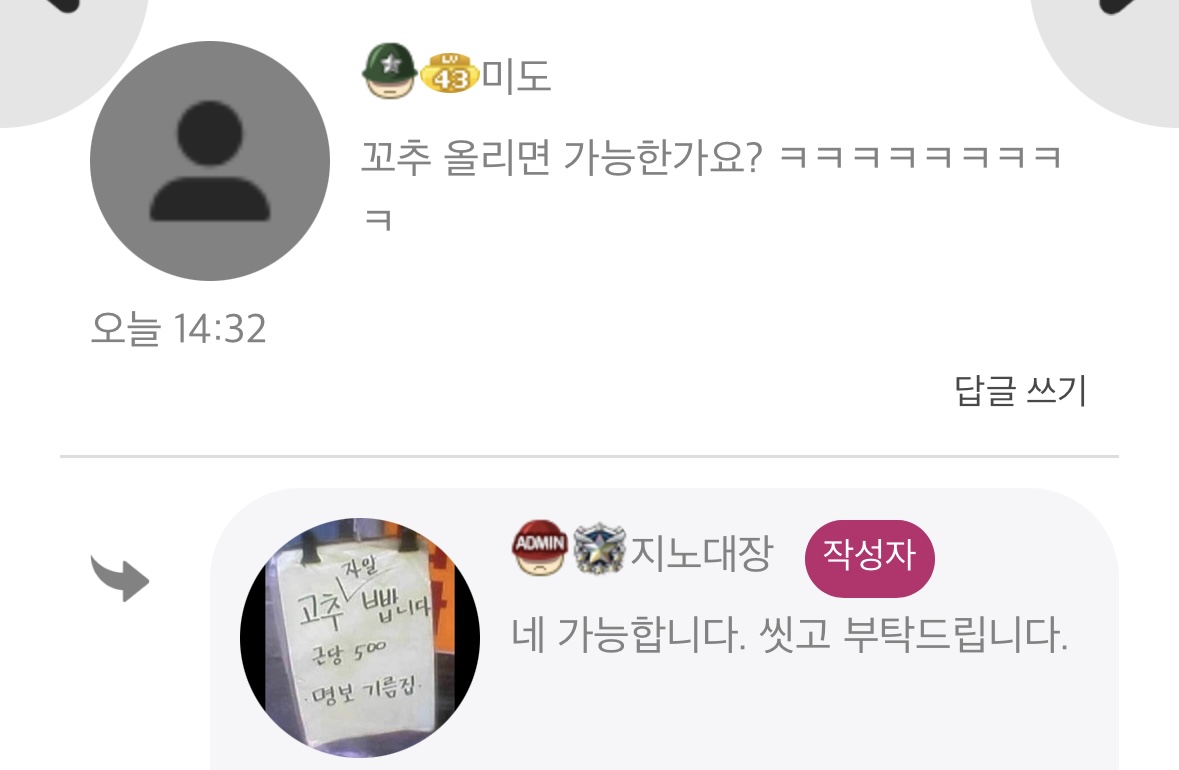Select 미도's comment about 꼬추

pos(711,188)
